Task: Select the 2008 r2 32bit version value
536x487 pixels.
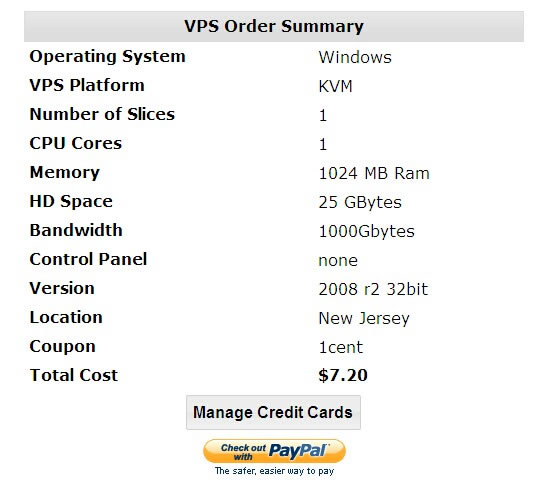Action: point(373,289)
